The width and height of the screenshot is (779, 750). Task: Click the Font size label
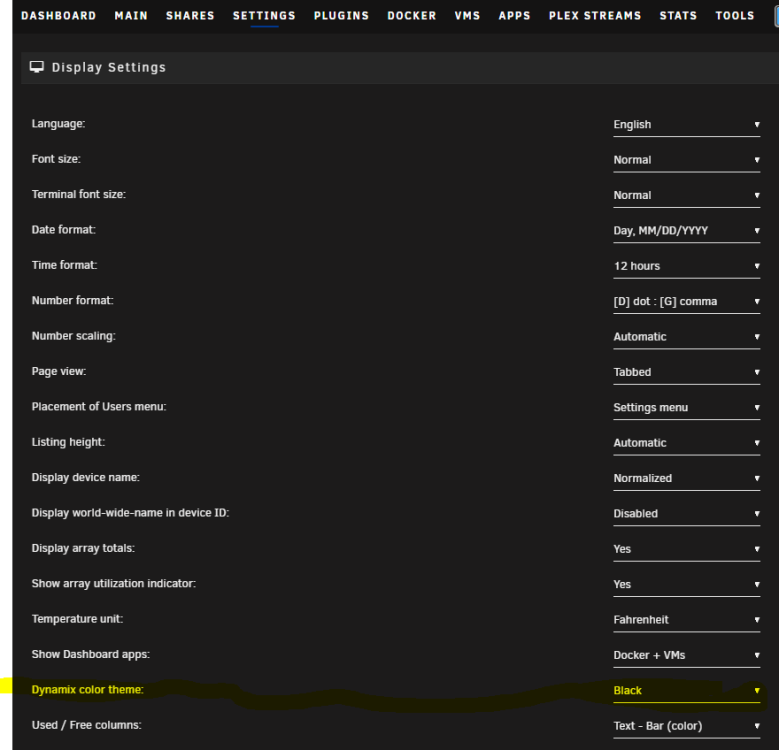tap(56, 159)
